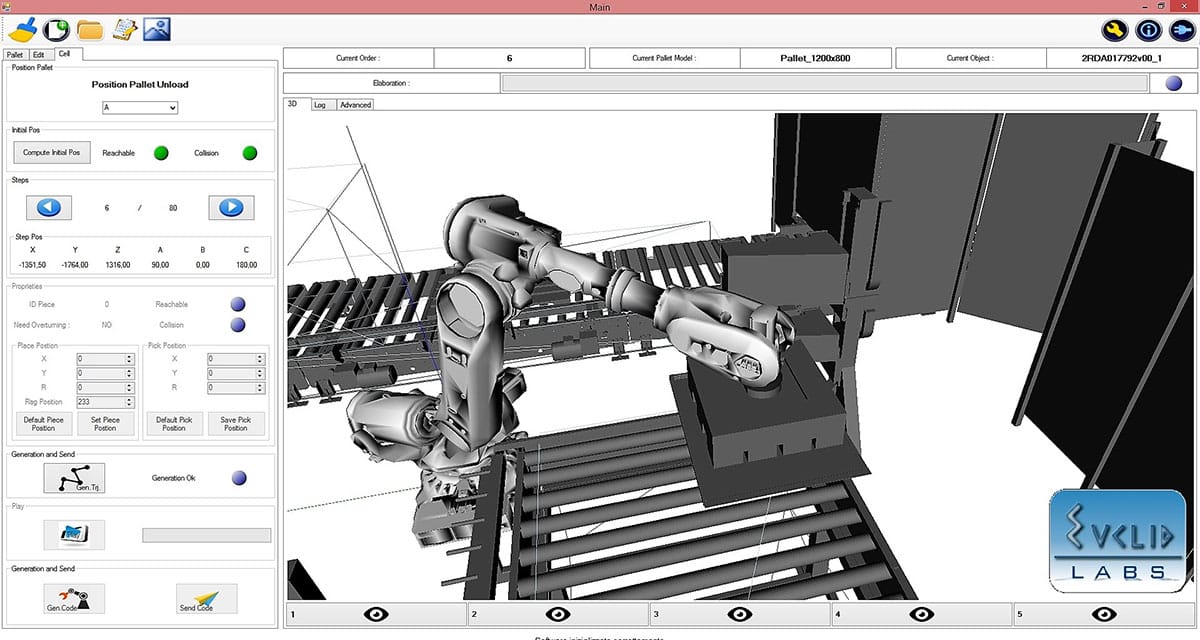Click the Place Position Y spinner arrows
Image resolution: width=1200 pixels, height=640 pixels.
pyautogui.click(x=130, y=373)
